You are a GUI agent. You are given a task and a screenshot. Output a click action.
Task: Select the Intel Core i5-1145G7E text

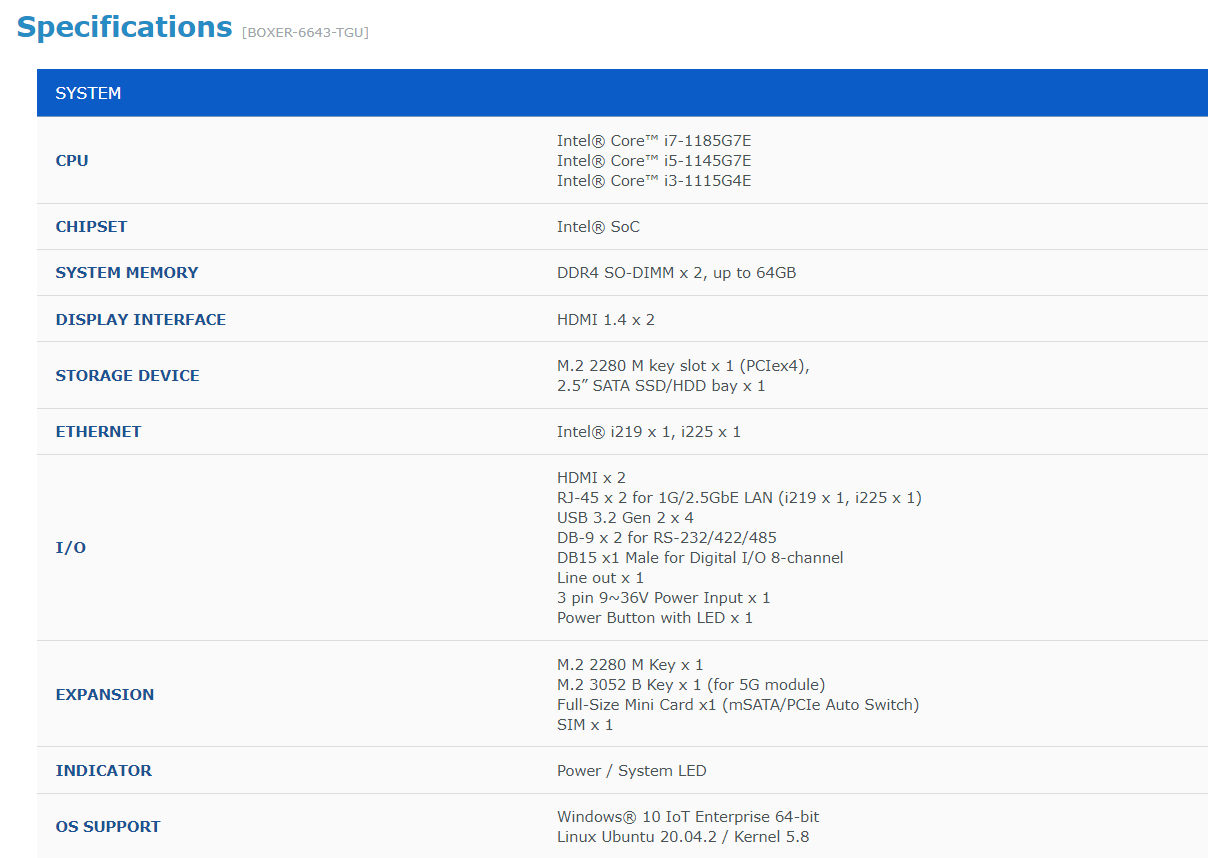(654, 161)
